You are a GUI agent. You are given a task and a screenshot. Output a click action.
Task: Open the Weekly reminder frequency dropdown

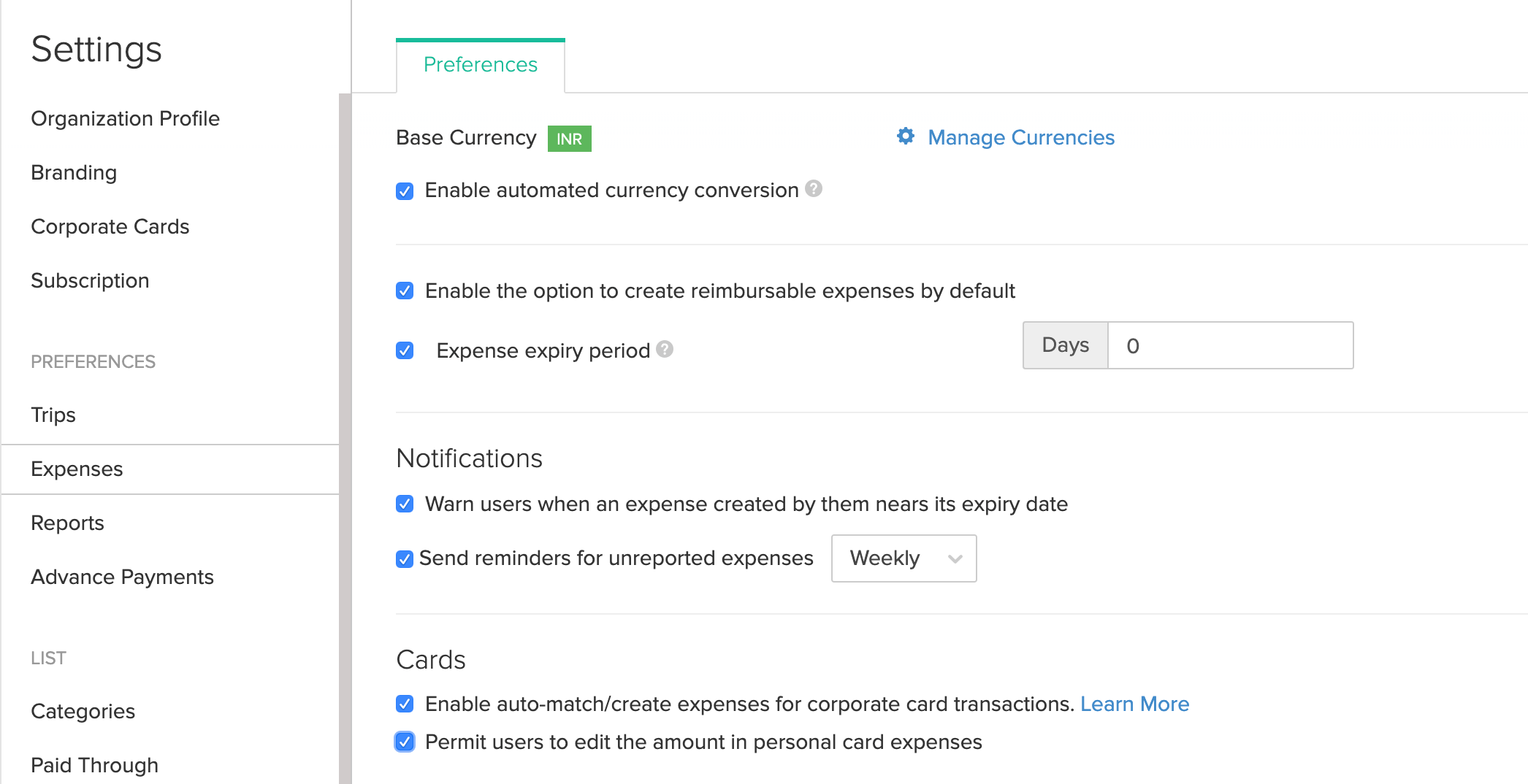[x=904, y=558]
